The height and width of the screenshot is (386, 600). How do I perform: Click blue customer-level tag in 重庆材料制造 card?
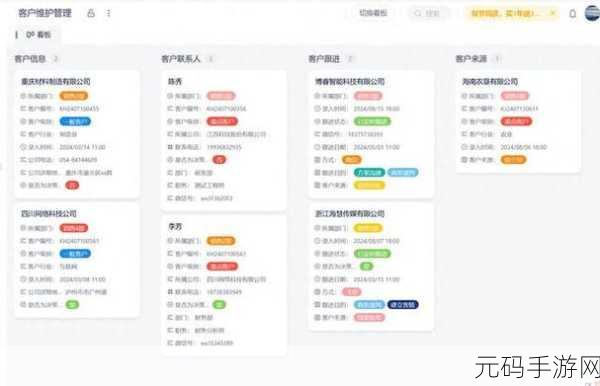[x=75, y=121]
